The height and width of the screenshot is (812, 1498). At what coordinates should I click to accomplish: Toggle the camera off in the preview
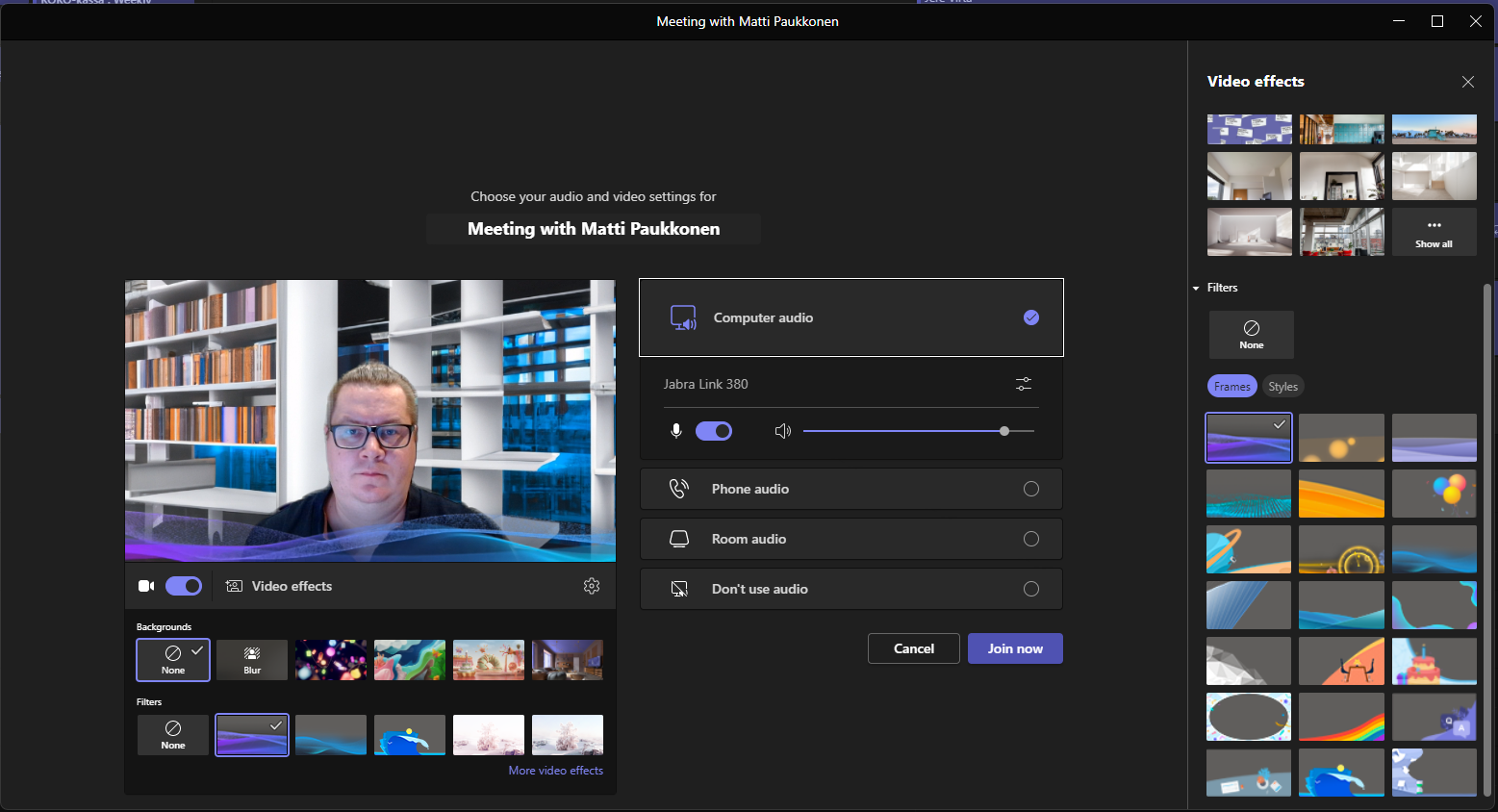pos(183,585)
